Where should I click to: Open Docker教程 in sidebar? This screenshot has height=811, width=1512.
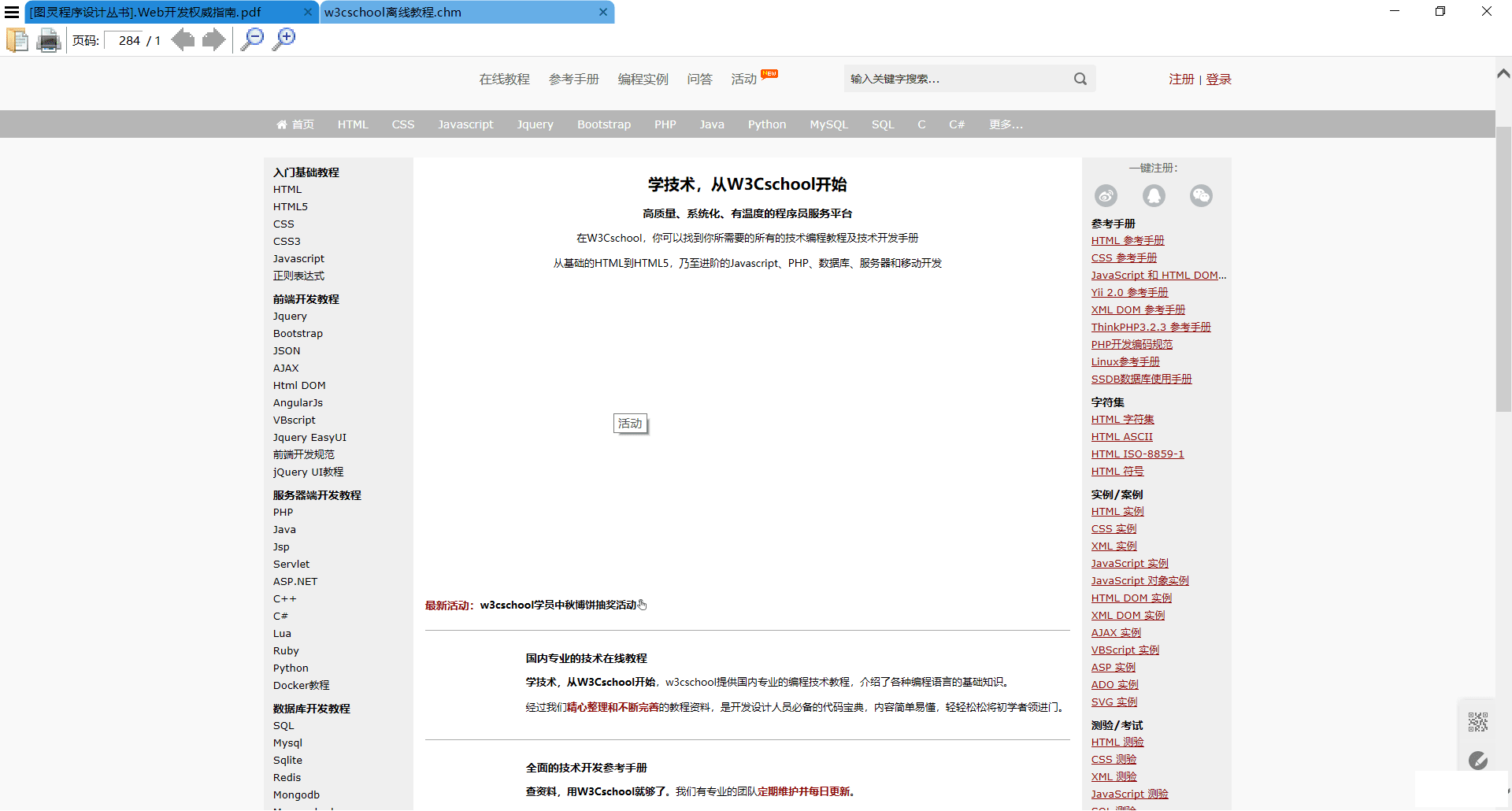tap(302, 685)
